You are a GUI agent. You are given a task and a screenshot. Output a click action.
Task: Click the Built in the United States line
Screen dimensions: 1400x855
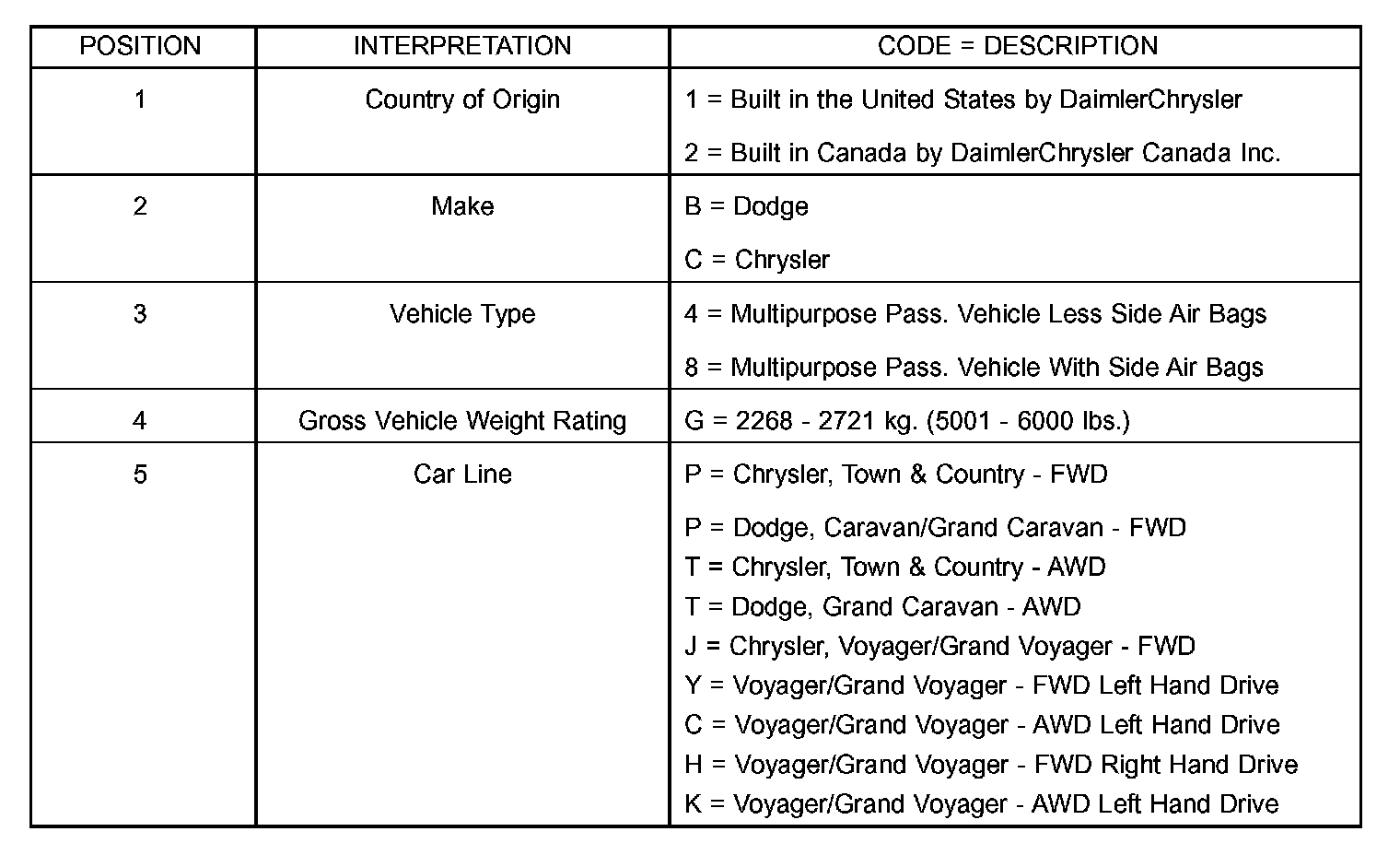point(962,100)
